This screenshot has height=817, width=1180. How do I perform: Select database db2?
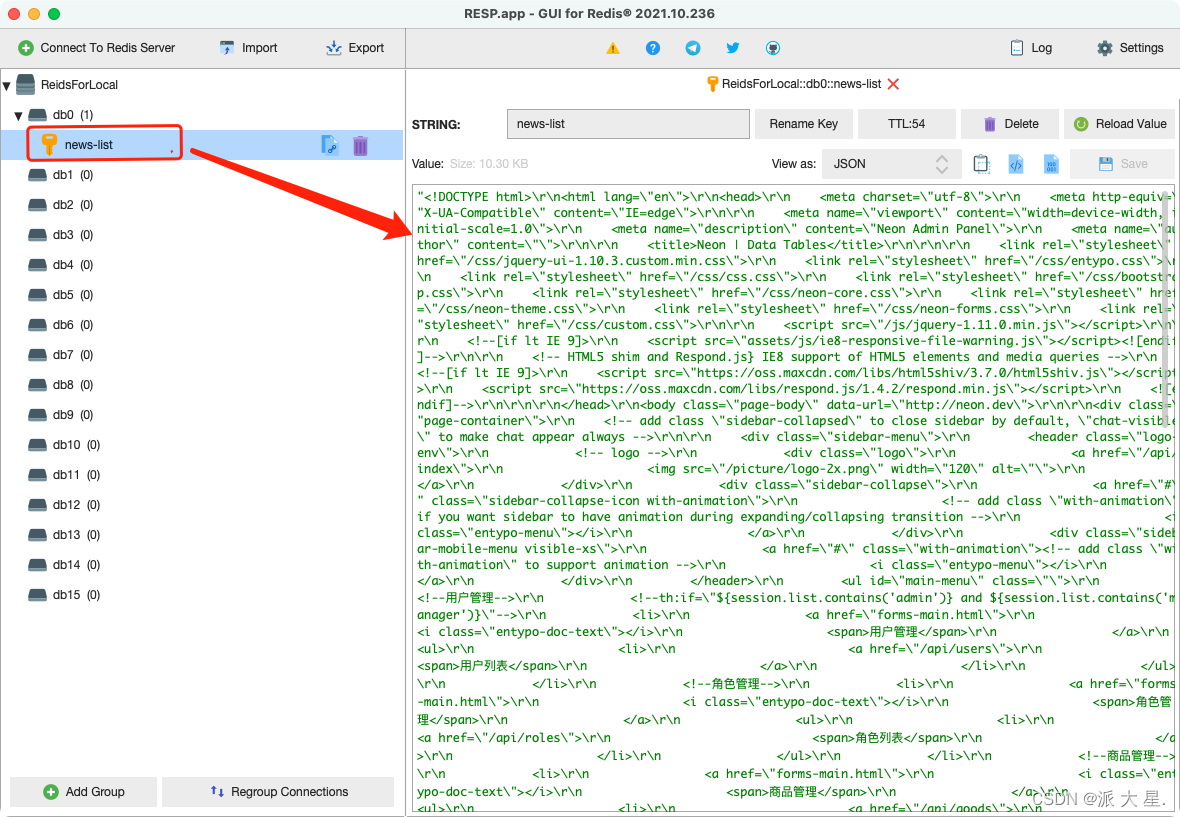[x=72, y=205]
